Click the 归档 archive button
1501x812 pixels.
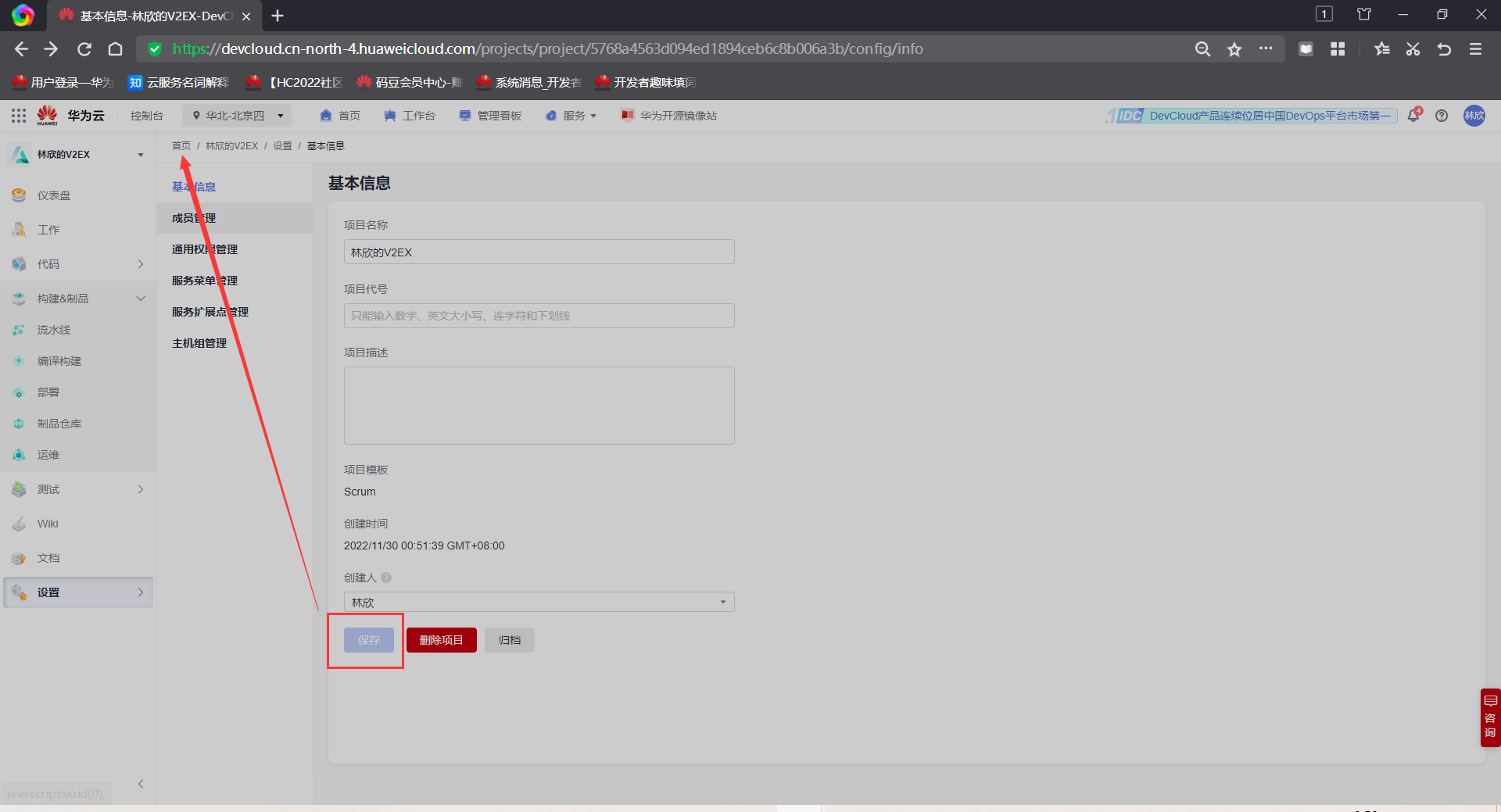coord(510,640)
